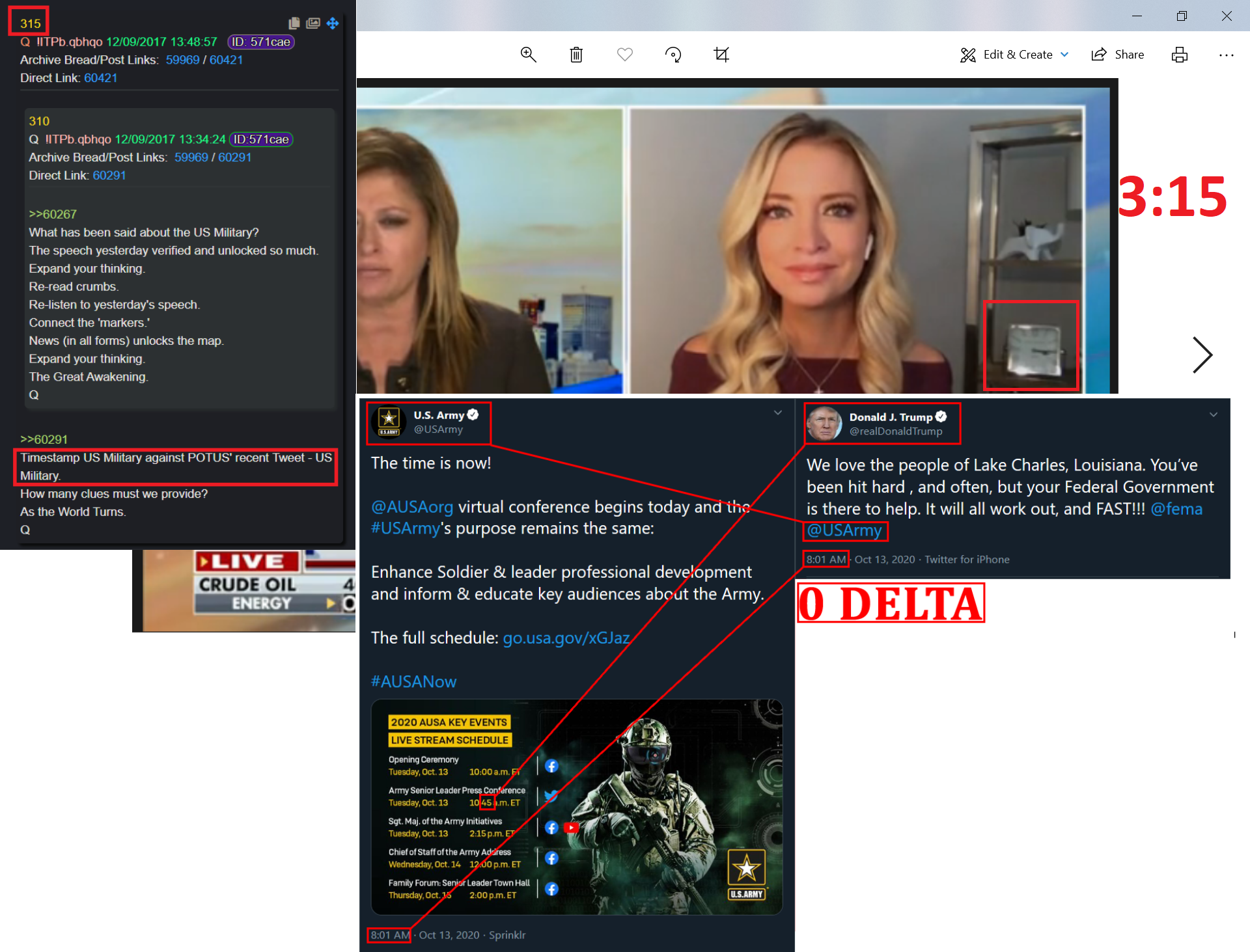Delete the photo with trash icon
This screenshot has height=952, width=1250.
(x=576, y=55)
